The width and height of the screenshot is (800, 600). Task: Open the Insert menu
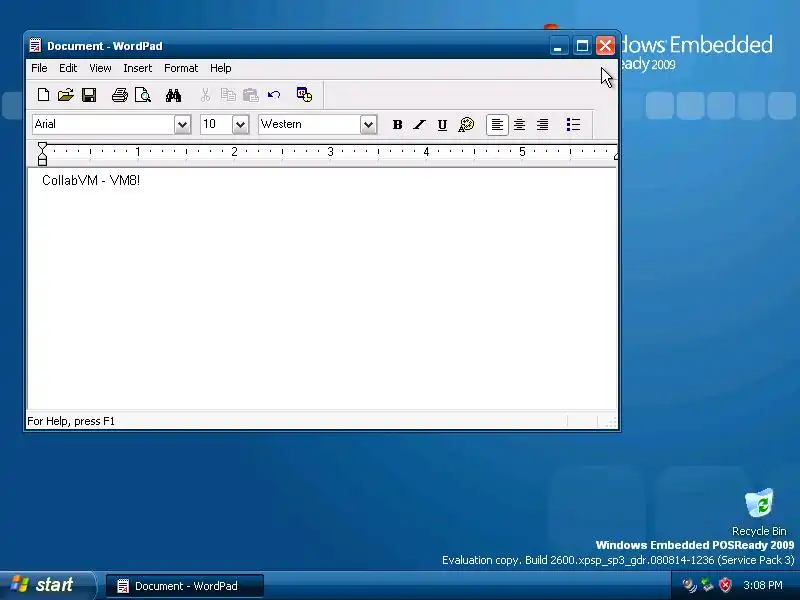click(x=138, y=68)
